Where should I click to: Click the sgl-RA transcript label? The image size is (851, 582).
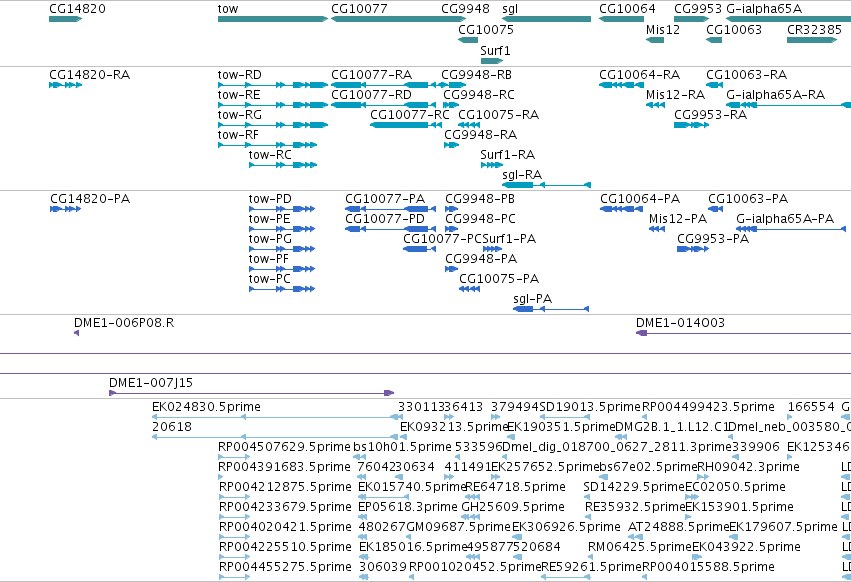(x=522, y=175)
